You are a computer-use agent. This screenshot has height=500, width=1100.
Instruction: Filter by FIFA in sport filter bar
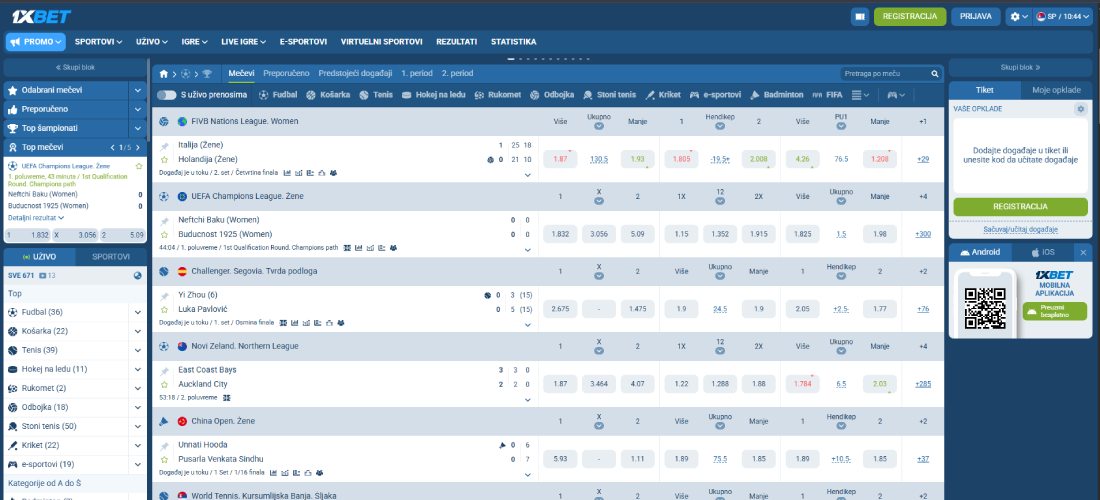click(827, 95)
